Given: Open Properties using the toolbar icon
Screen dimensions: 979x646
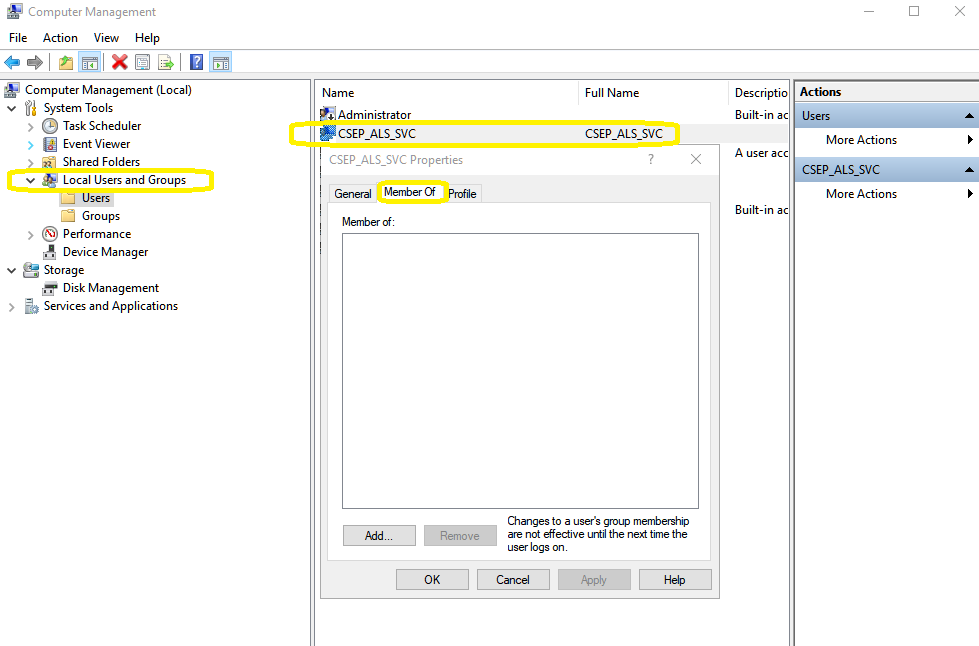Looking at the screenshot, I should click(x=142, y=62).
